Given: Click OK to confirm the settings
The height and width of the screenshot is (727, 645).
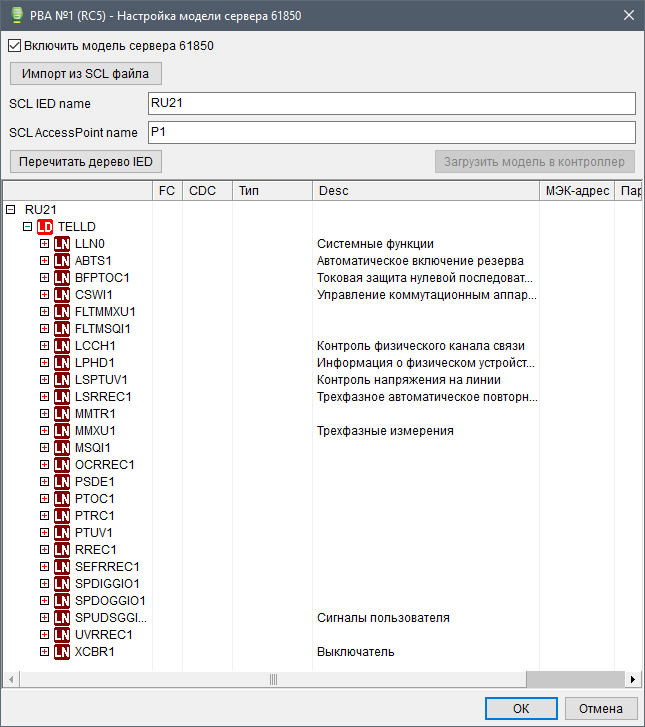Looking at the screenshot, I should pyautogui.click(x=521, y=708).
